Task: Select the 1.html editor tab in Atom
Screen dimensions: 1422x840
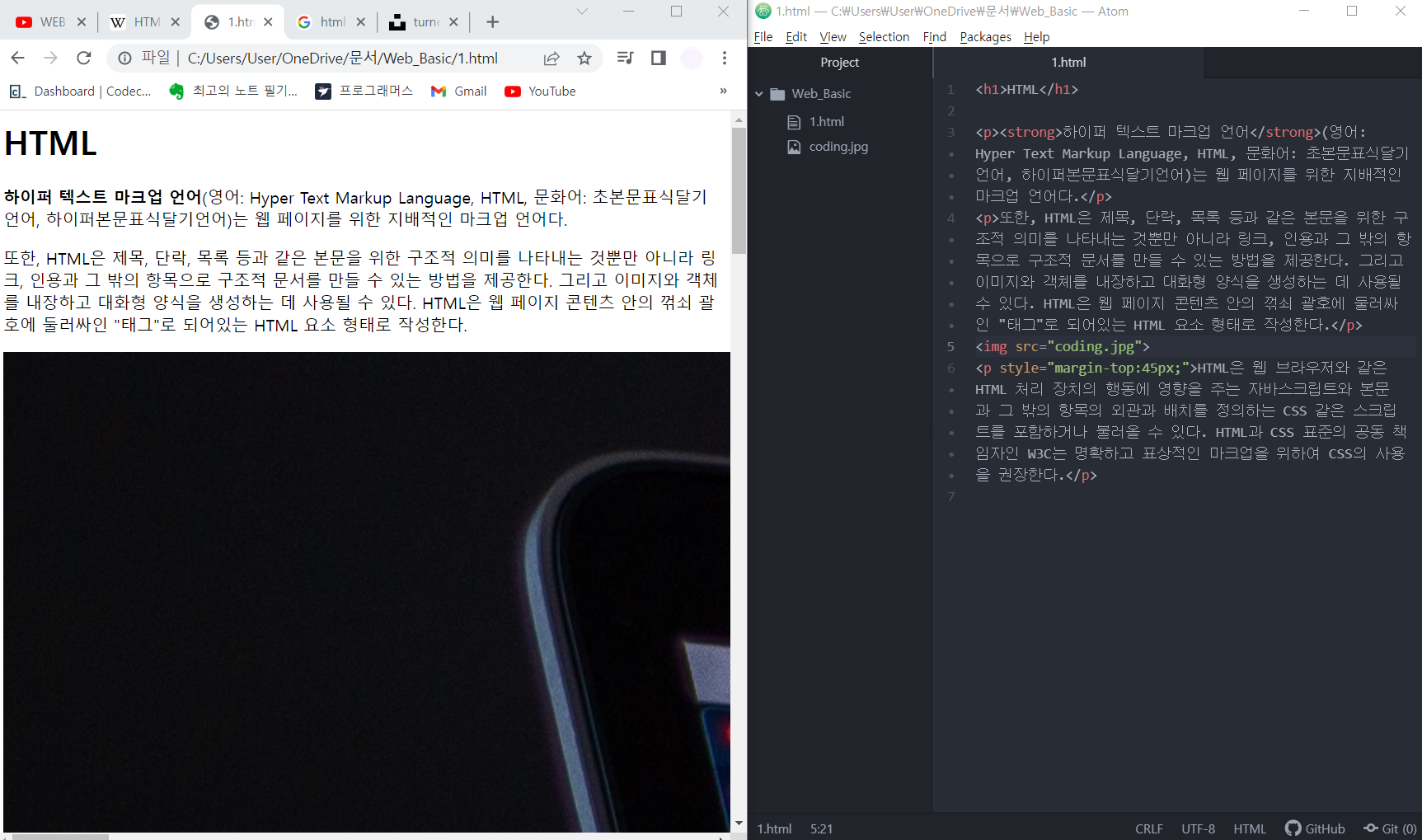Action: [x=1068, y=63]
